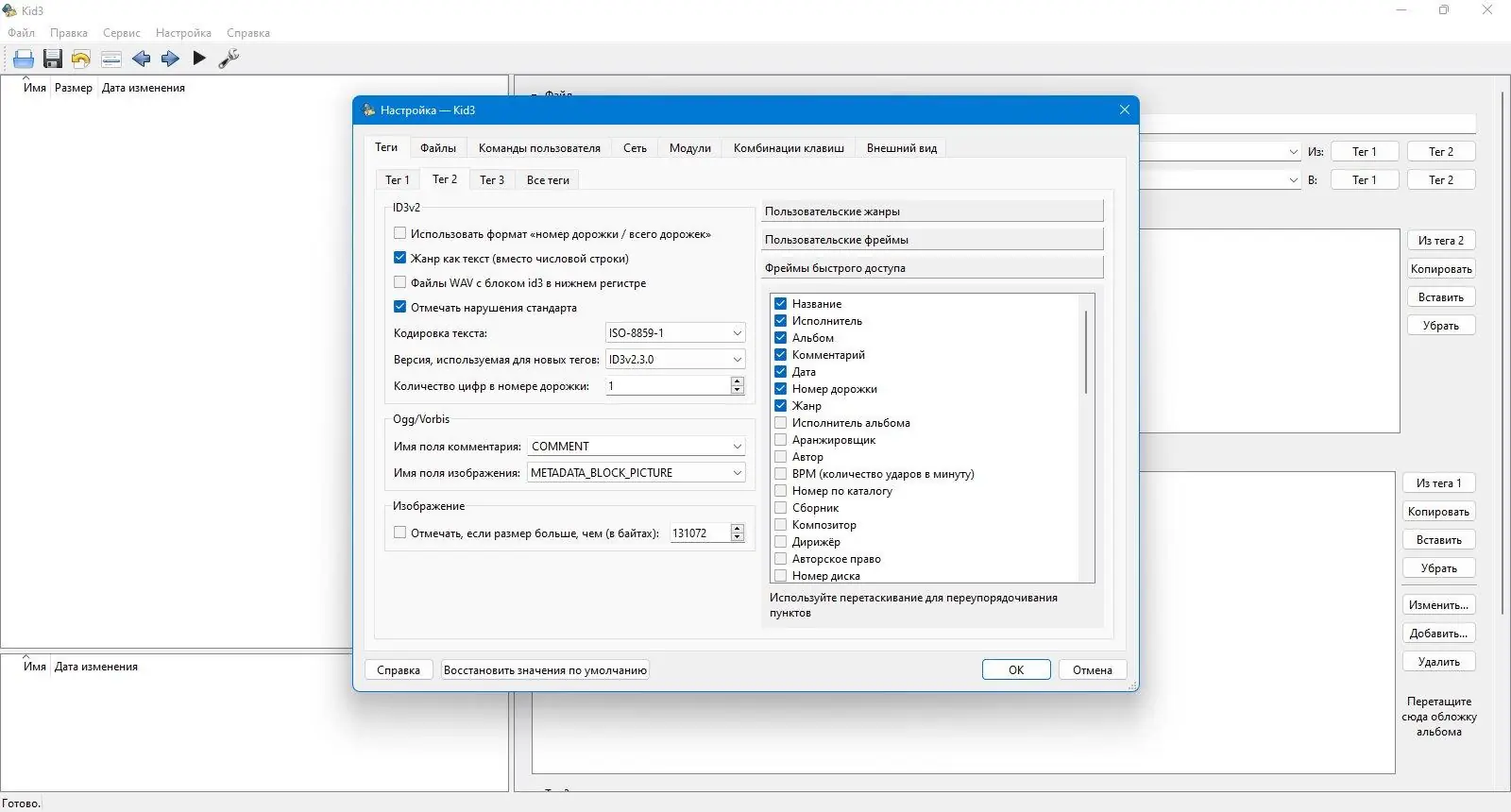Screen dimensions: 1511x812
Task: Click the play toolbar icon
Action: point(199,59)
